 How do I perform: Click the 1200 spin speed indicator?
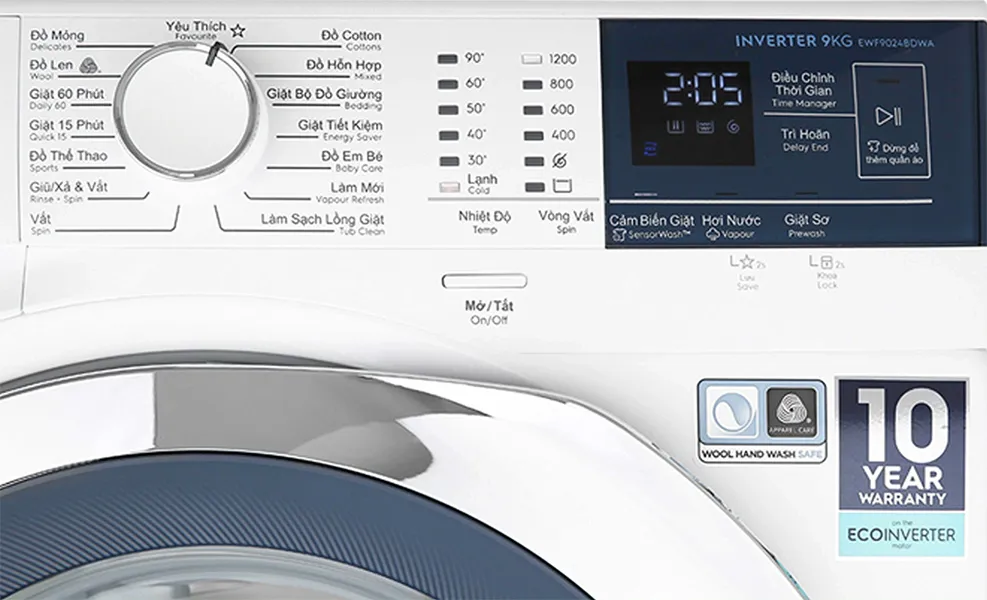click(x=531, y=59)
